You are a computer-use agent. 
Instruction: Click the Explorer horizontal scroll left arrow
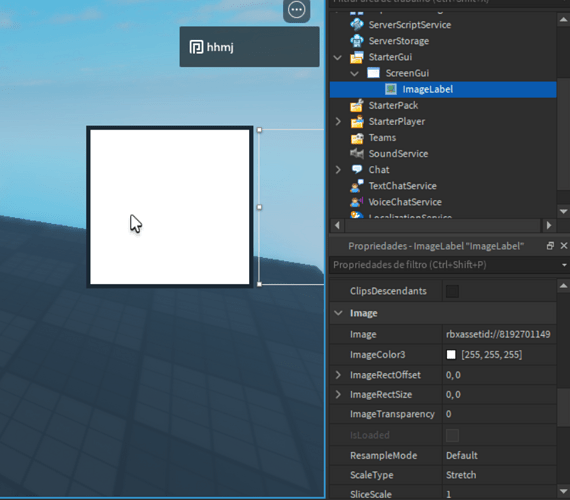(x=337, y=225)
